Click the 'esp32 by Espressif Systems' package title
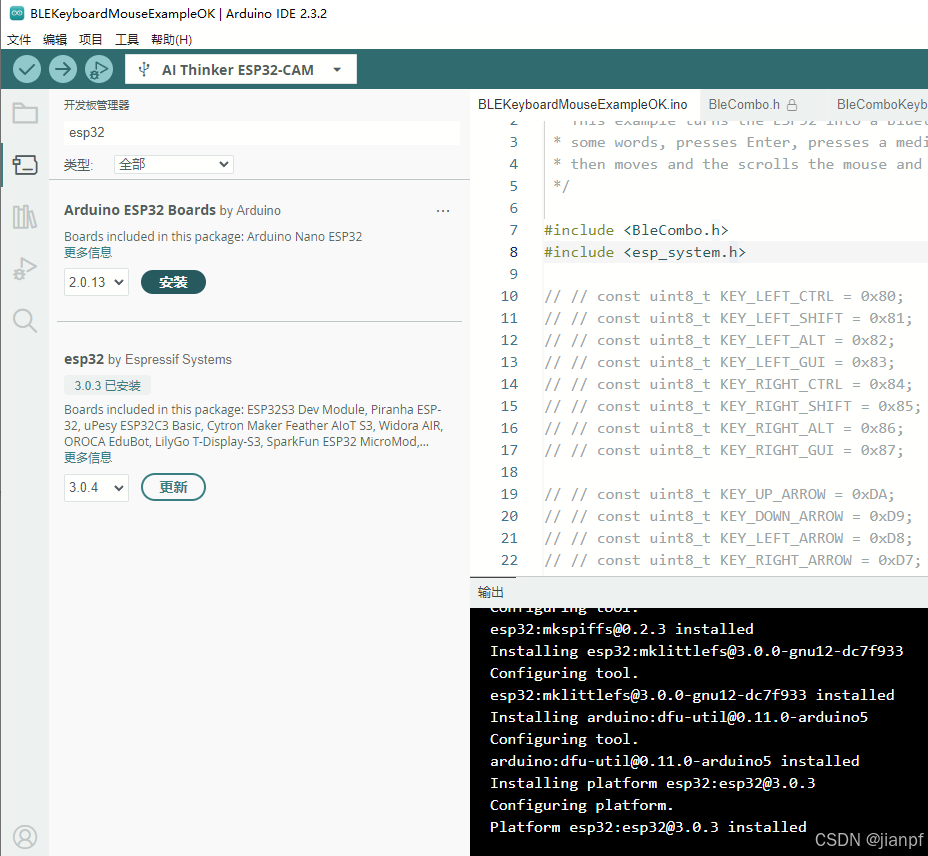The width and height of the screenshot is (928, 856). 148,359
